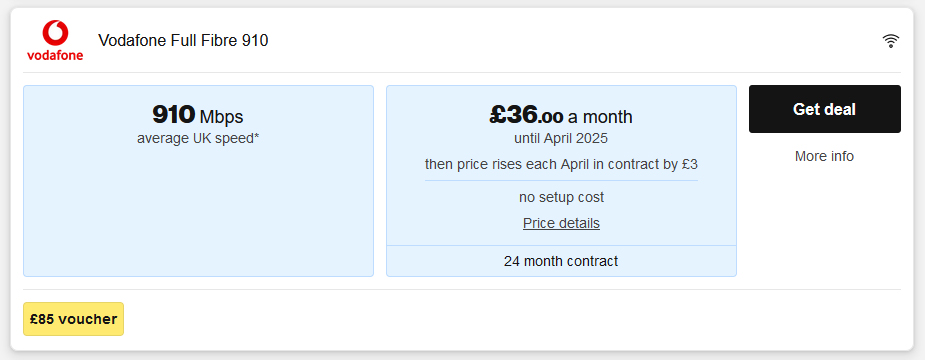Image resolution: width=925 pixels, height=360 pixels.
Task: Click the £36.00 a month price
Action: [x=561, y=115]
